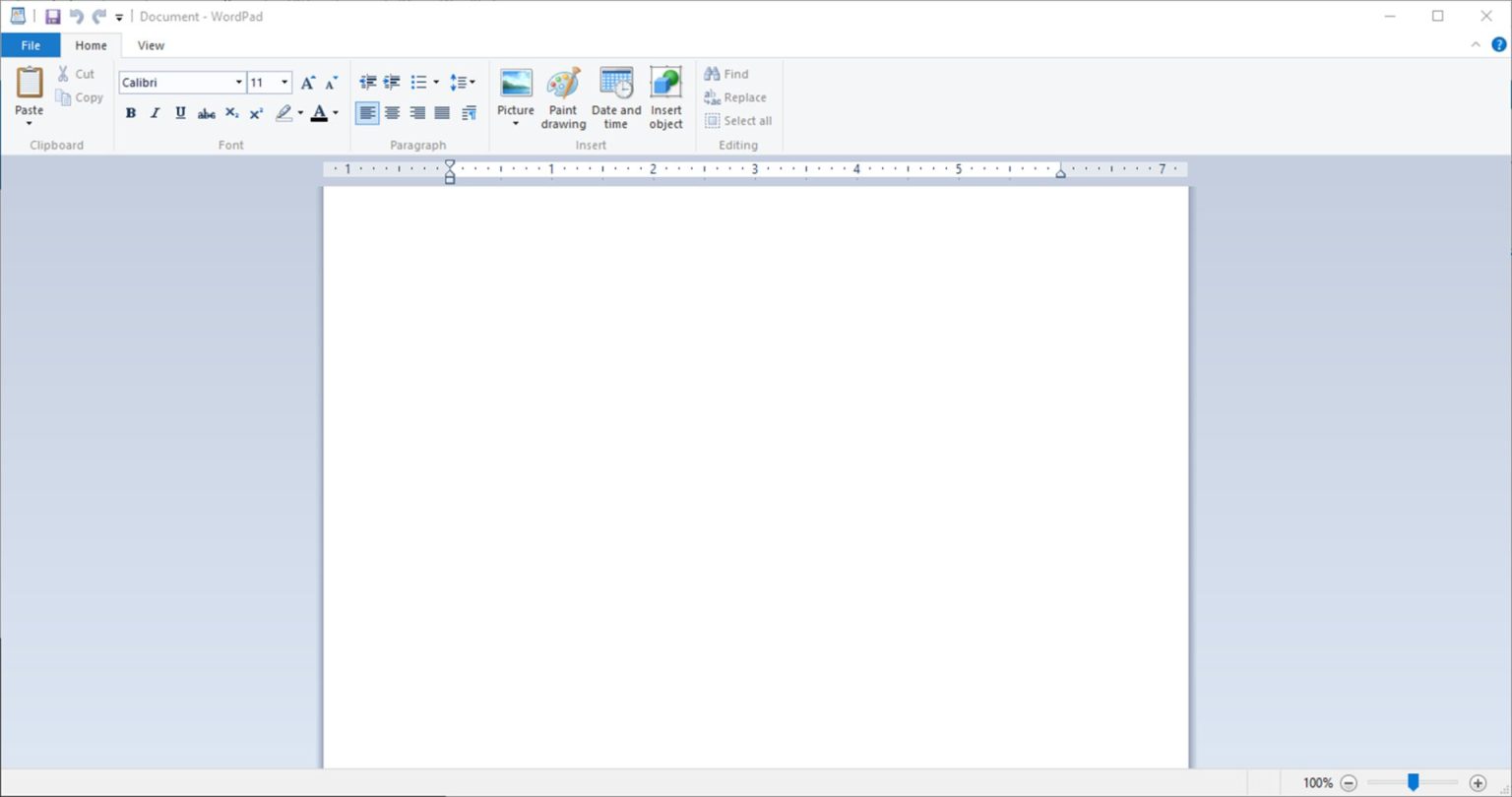
Task: Enable justified paragraph alignment
Action: (441, 112)
